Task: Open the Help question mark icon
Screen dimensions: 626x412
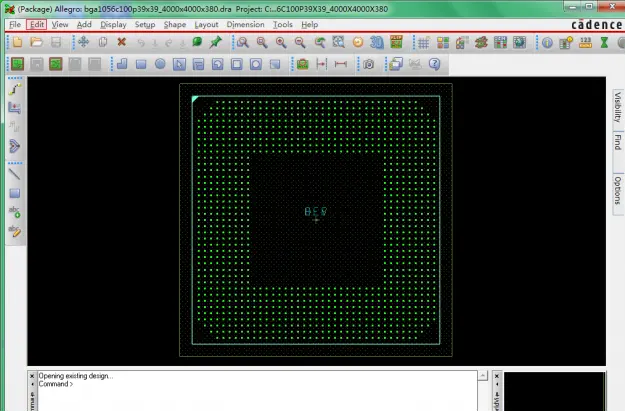Action: point(434,64)
